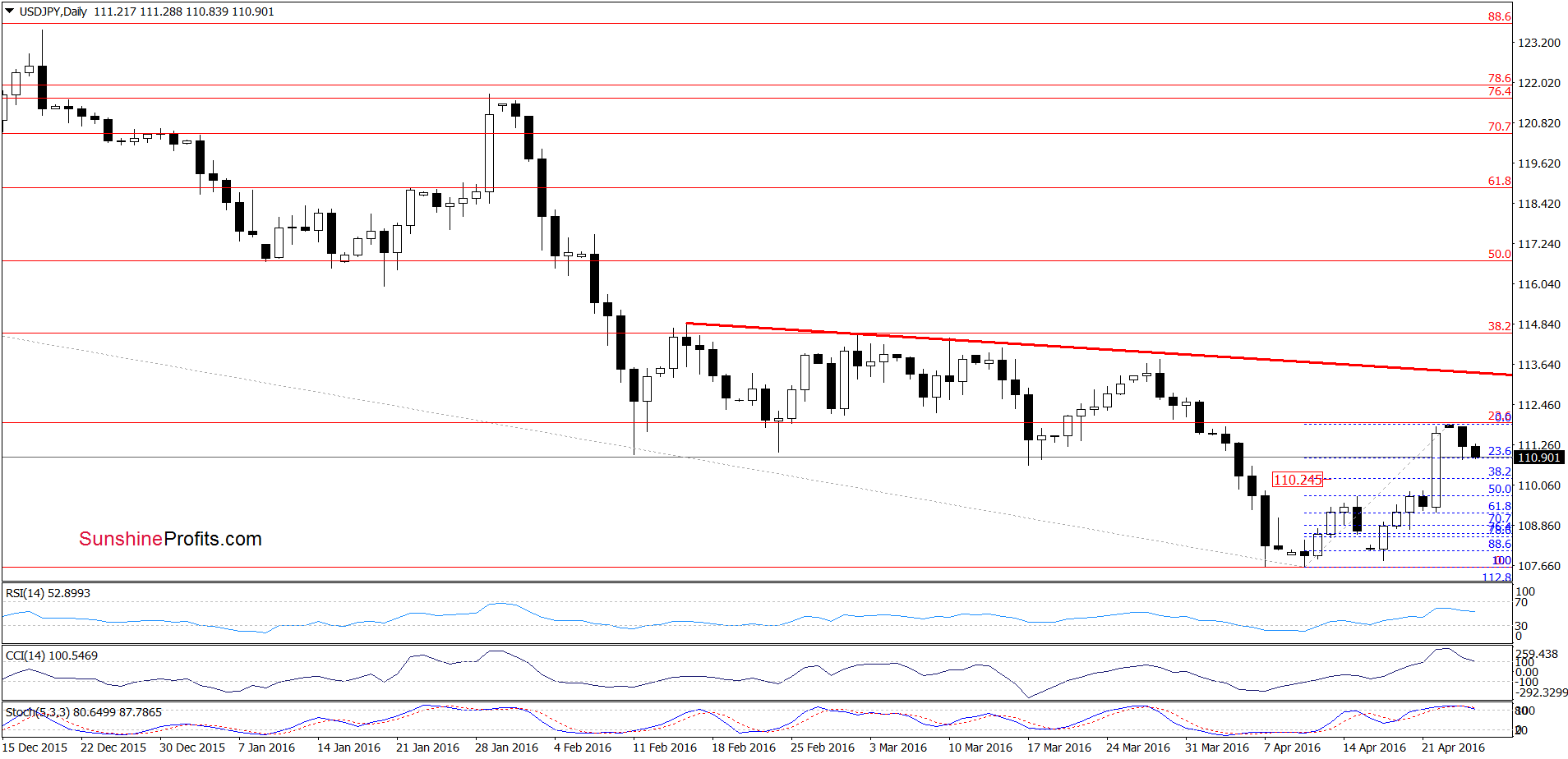The width and height of the screenshot is (1568, 759).
Task: Click the USDJPY,Daily chart title
Action: [x=53, y=11]
